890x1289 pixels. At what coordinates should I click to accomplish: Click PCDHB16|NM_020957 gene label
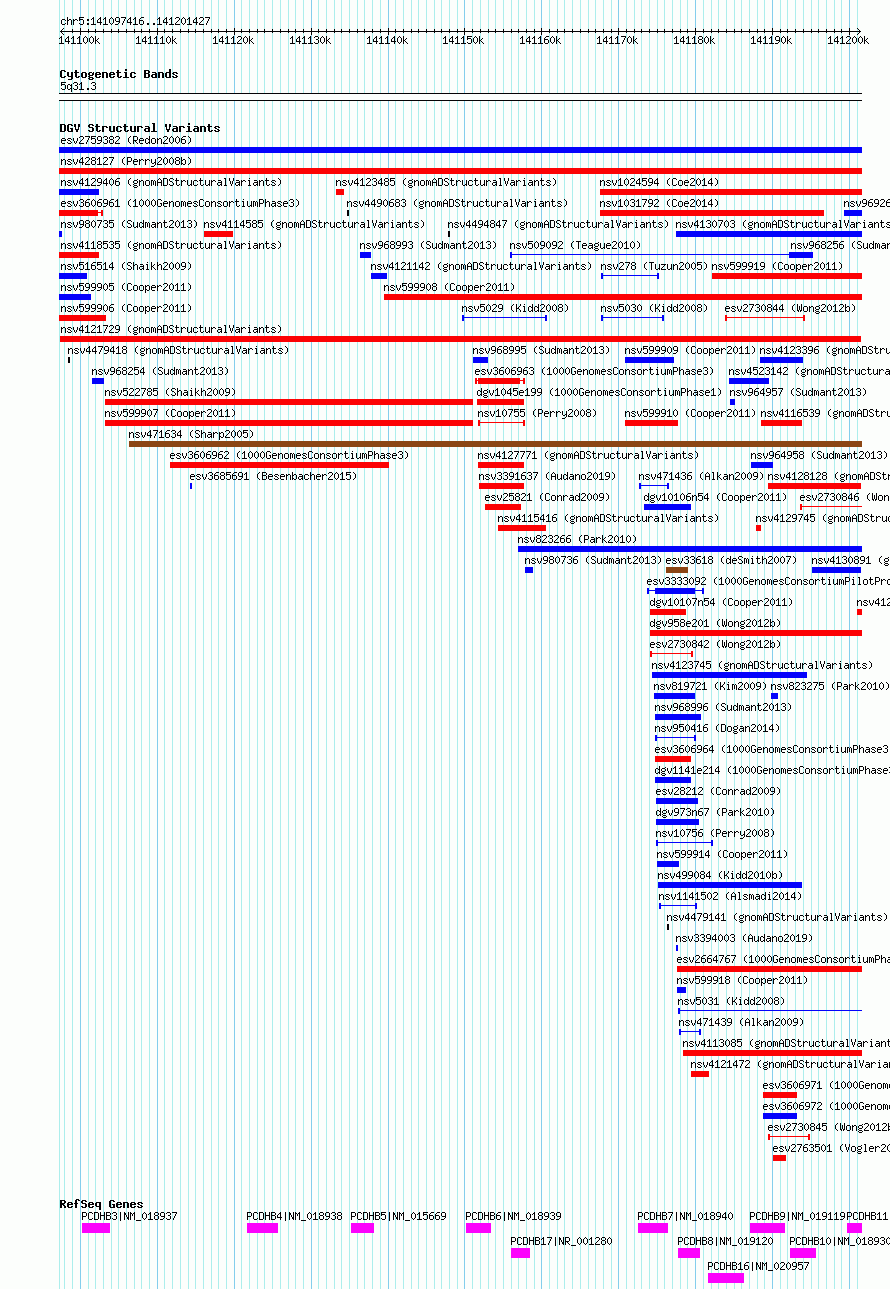759,1266
